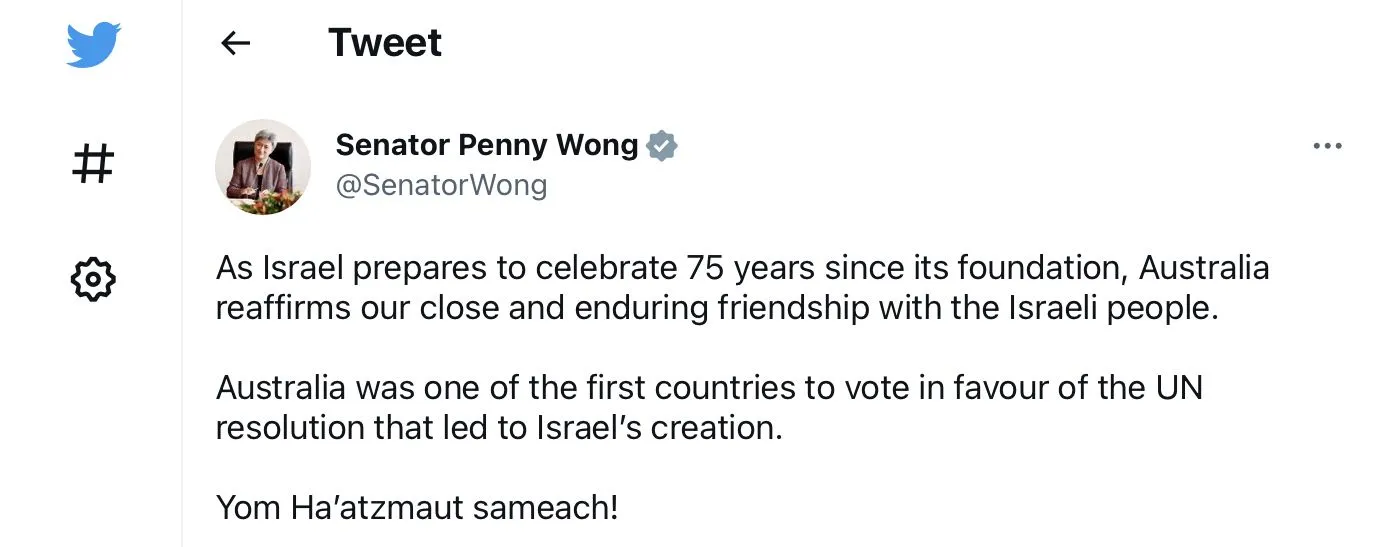Click the line starting "resolution that led"
Image resolution: width=1378 pixels, height=547 pixels.
point(498,427)
